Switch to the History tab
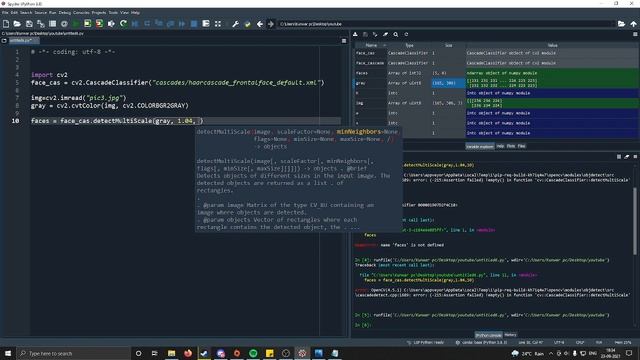 pos(510,335)
